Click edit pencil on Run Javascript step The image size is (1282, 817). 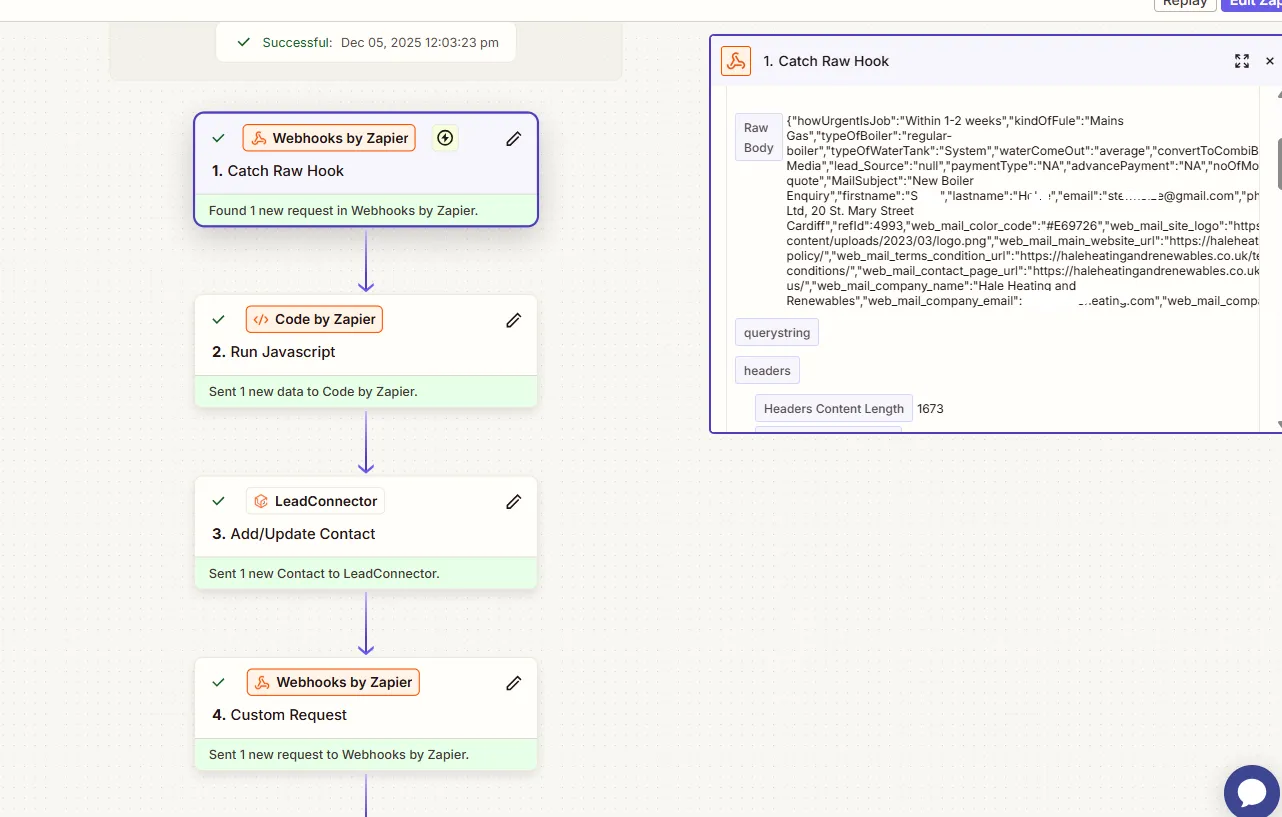[x=514, y=320]
